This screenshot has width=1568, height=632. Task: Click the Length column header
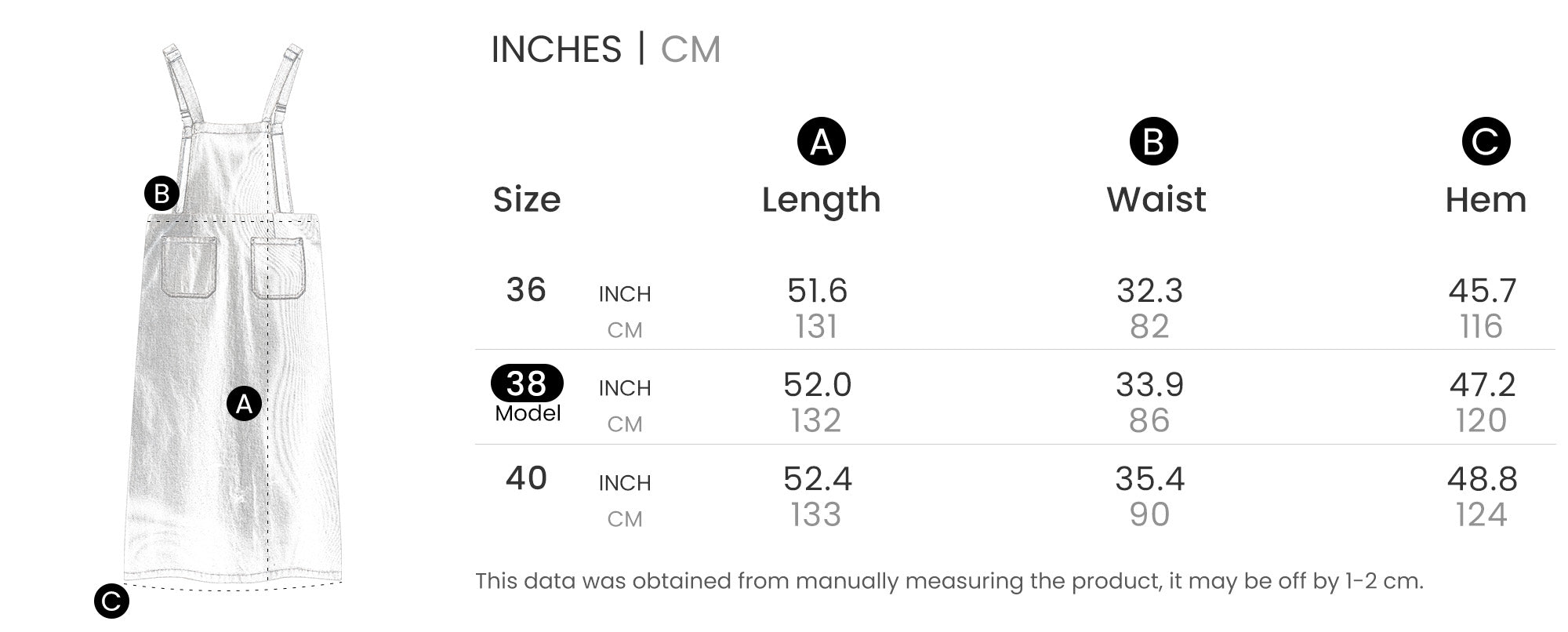click(x=821, y=200)
